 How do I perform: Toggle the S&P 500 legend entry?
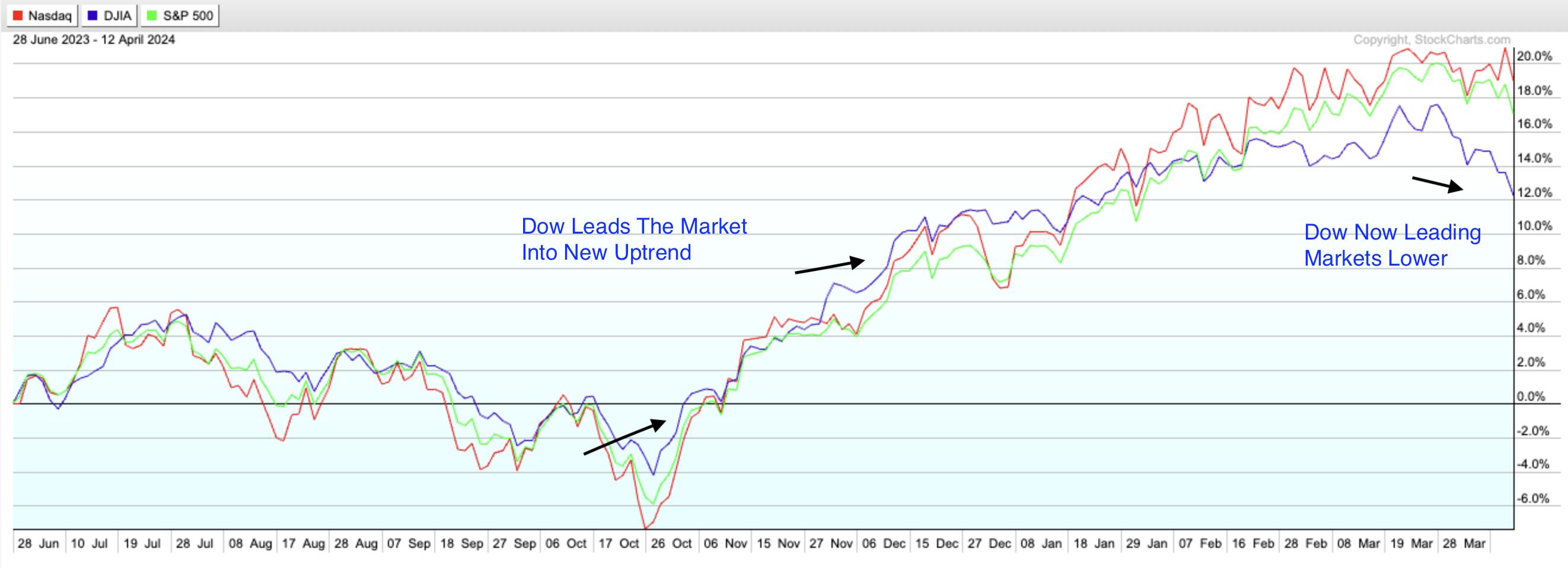coord(180,16)
